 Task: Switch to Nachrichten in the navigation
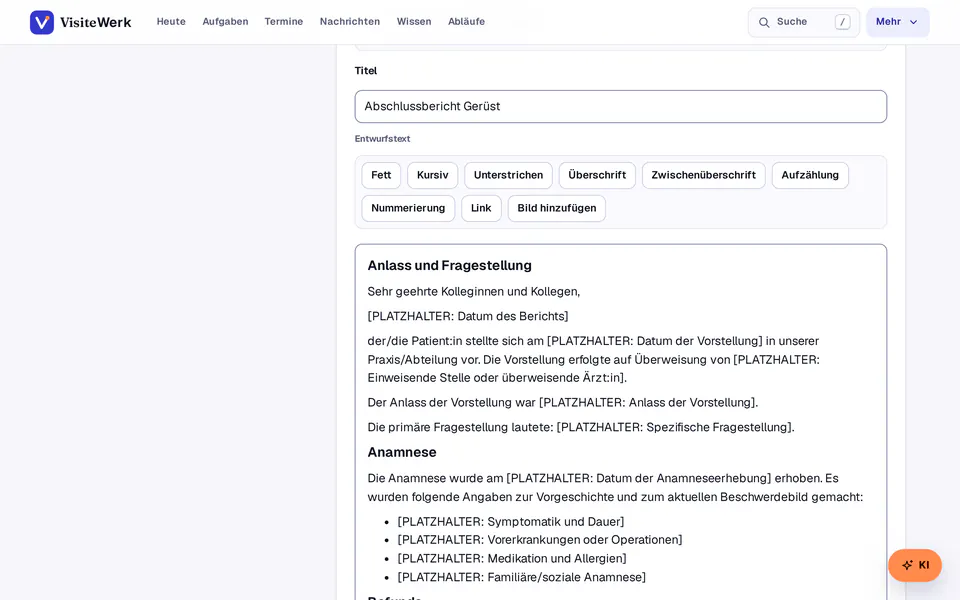350,21
